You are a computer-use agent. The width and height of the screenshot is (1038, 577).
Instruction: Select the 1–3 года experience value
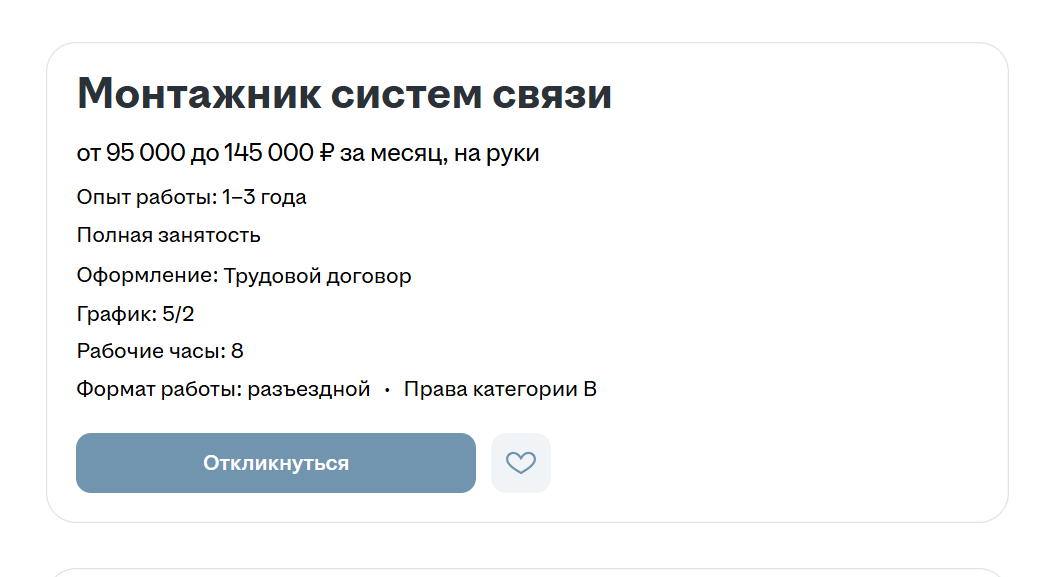[x=264, y=197]
